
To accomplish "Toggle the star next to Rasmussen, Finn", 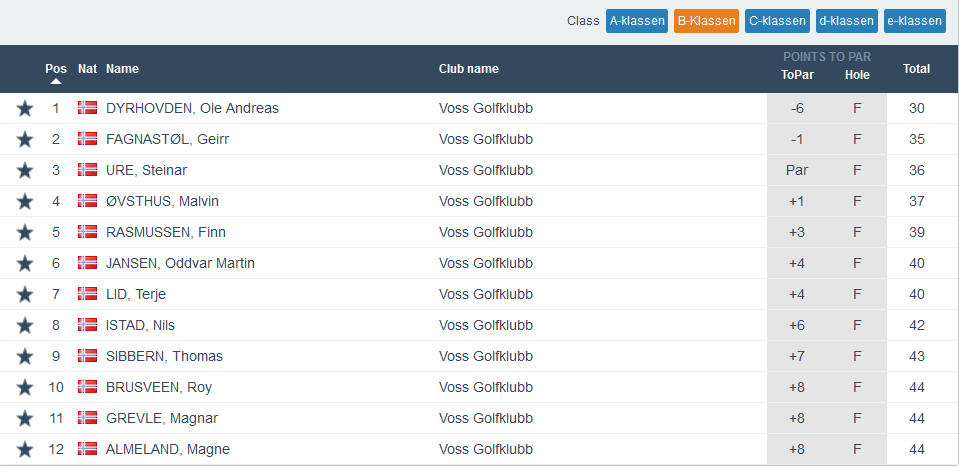I will [25, 233].
